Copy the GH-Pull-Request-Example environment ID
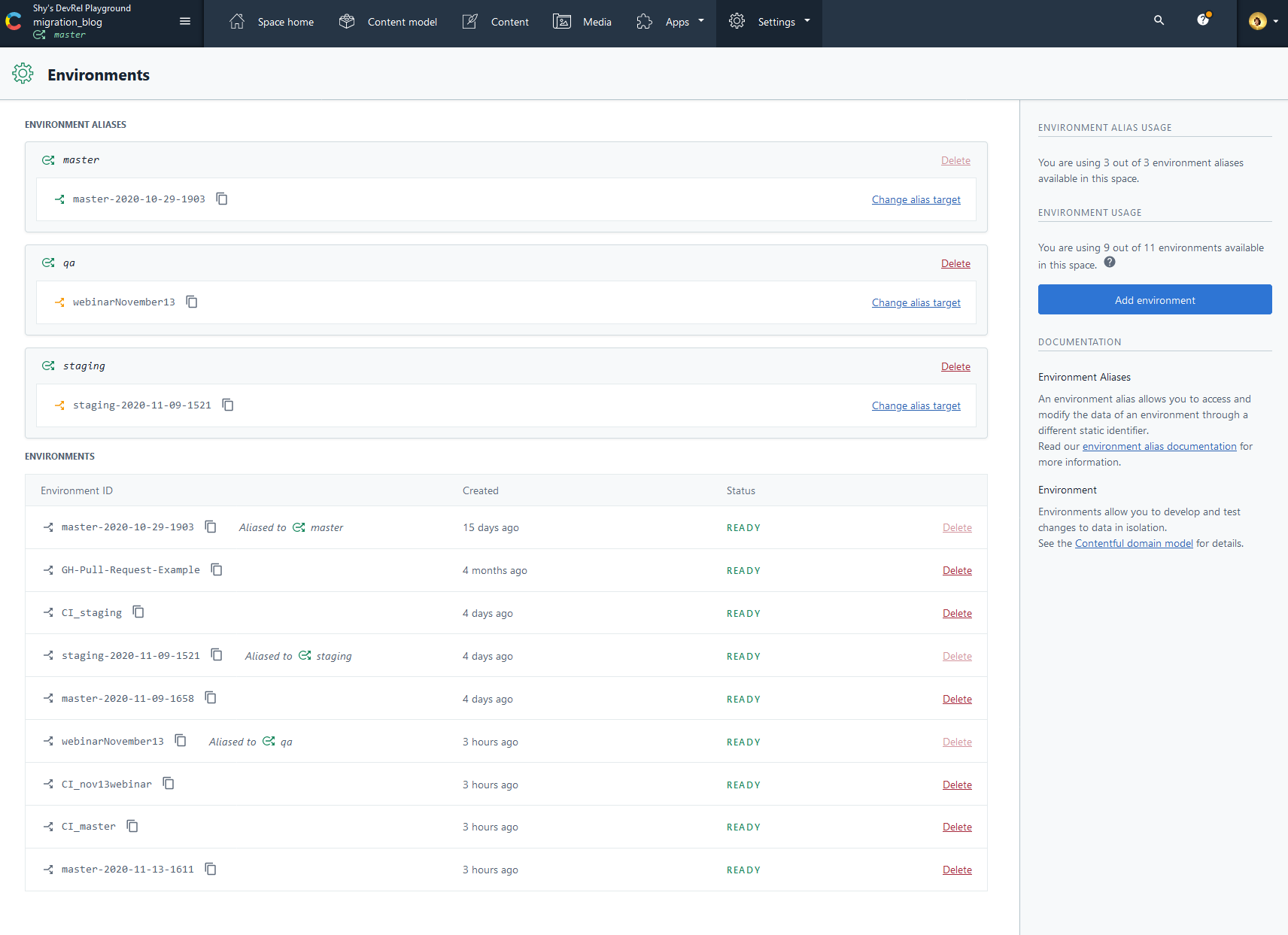 point(217,569)
